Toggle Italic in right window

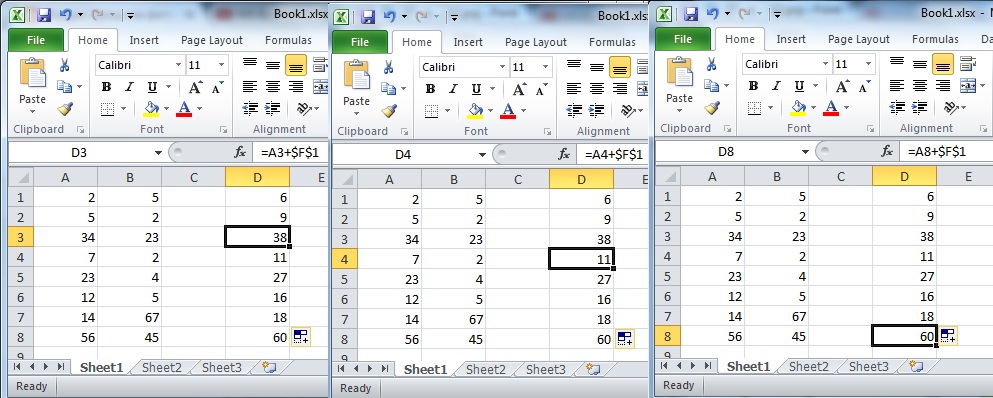click(776, 86)
